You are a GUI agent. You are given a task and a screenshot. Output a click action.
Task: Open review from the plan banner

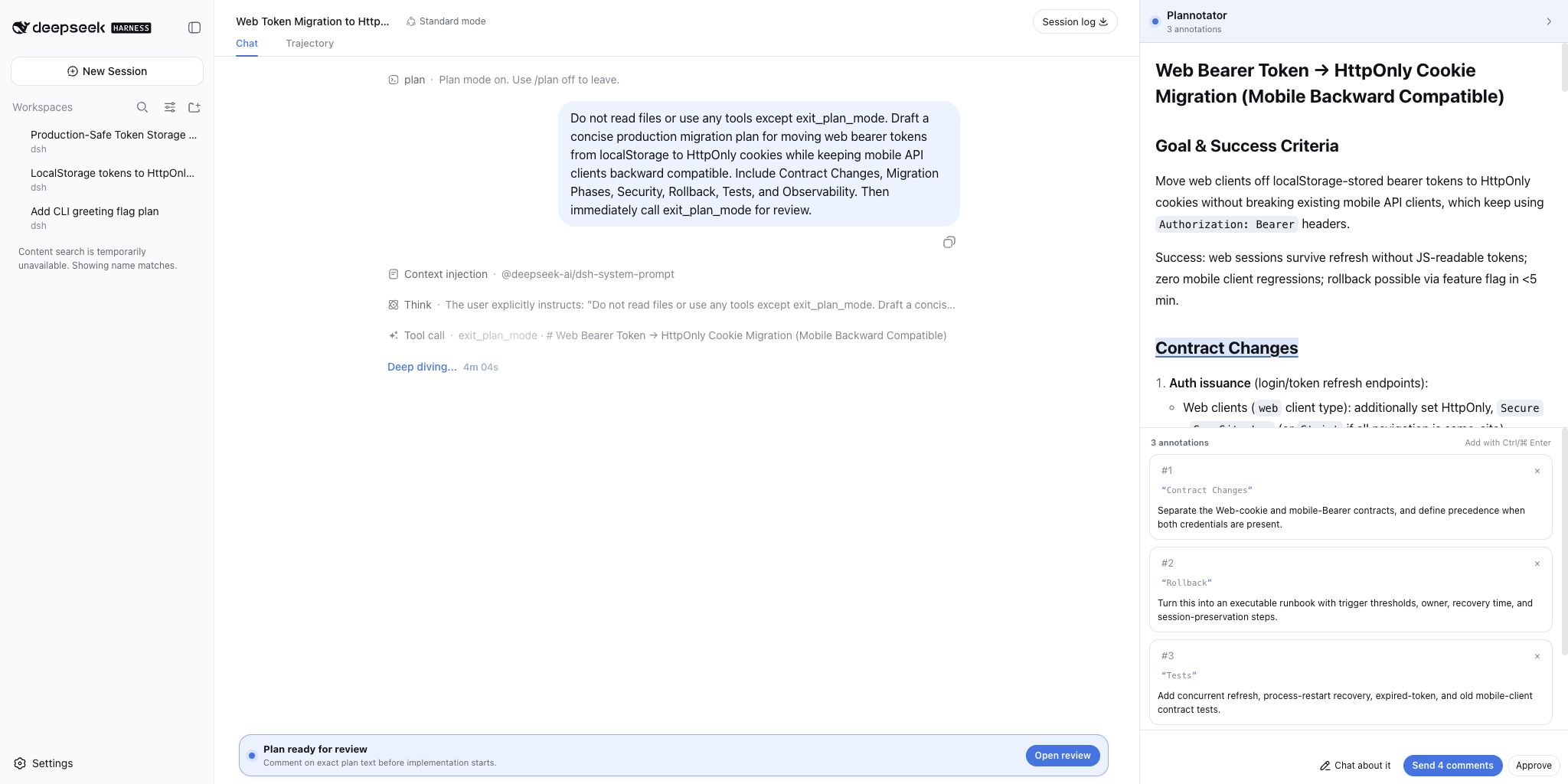(1063, 756)
